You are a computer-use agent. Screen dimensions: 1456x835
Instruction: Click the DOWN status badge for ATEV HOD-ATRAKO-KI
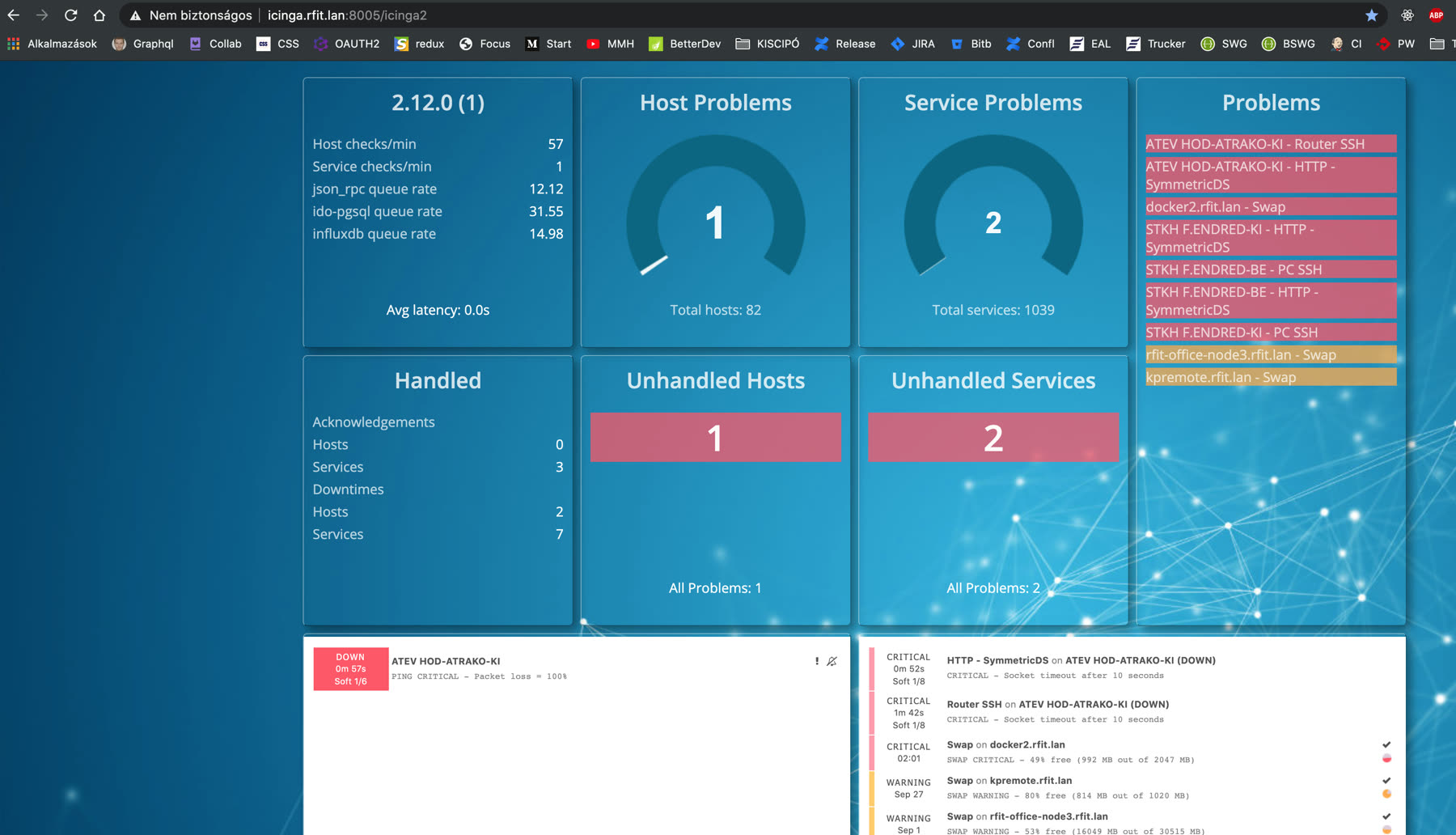[350, 669]
